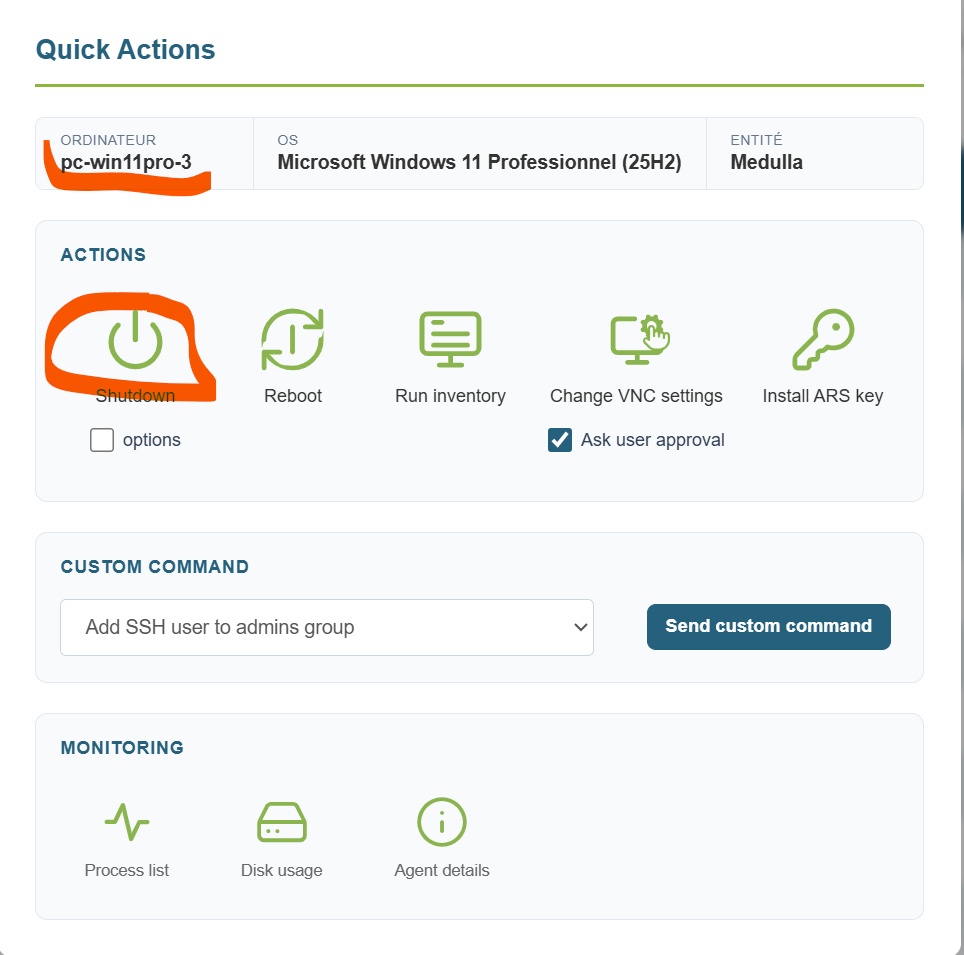This screenshot has width=964, height=955.
Task: Click the Actions section heading
Action: point(103,255)
